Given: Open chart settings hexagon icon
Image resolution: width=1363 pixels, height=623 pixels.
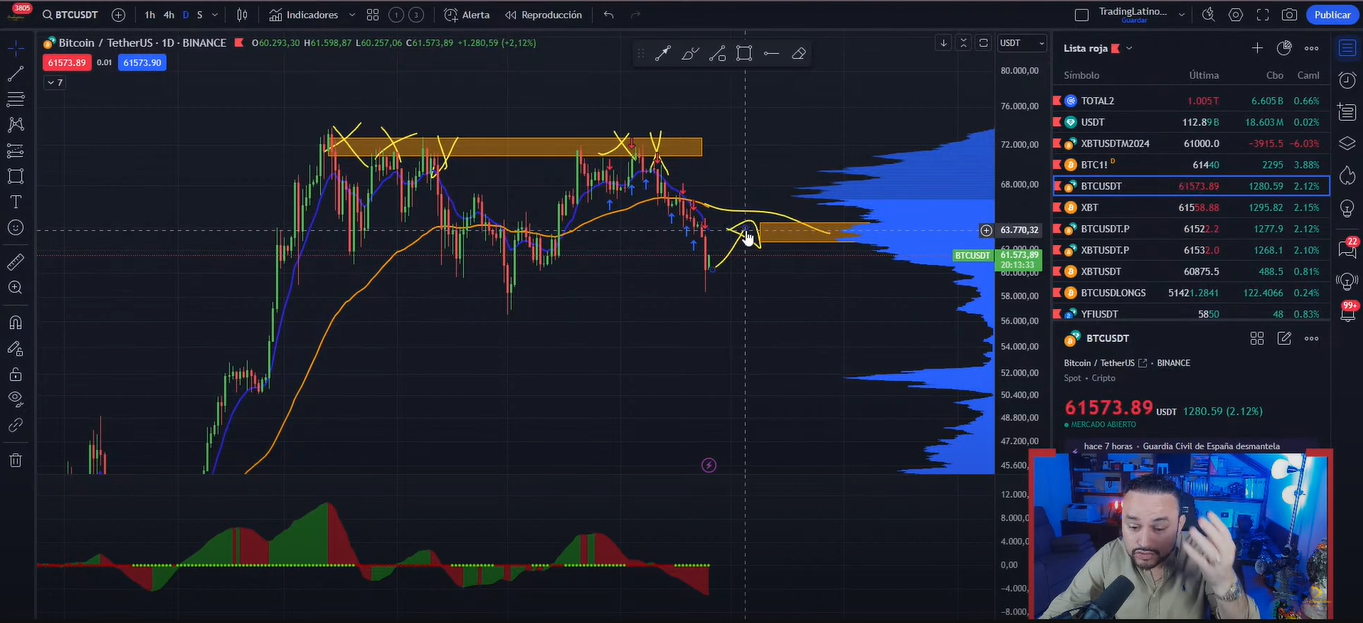Looking at the screenshot, I should [1236, 15].
